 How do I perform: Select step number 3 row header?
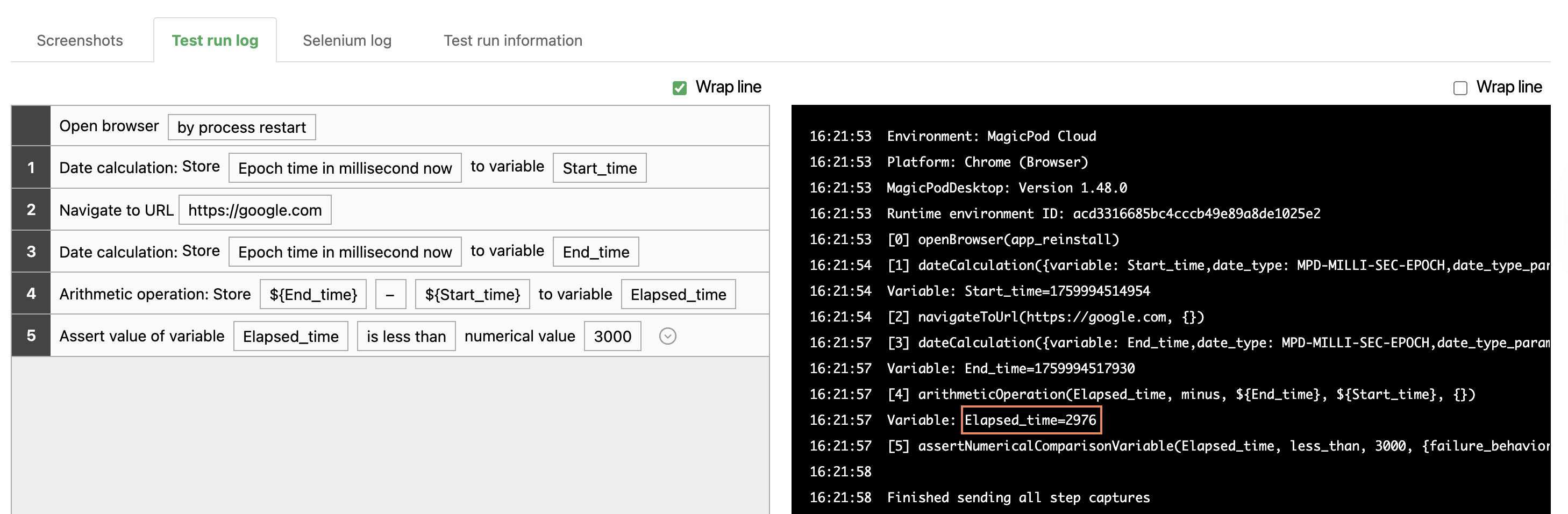(31, 251)
